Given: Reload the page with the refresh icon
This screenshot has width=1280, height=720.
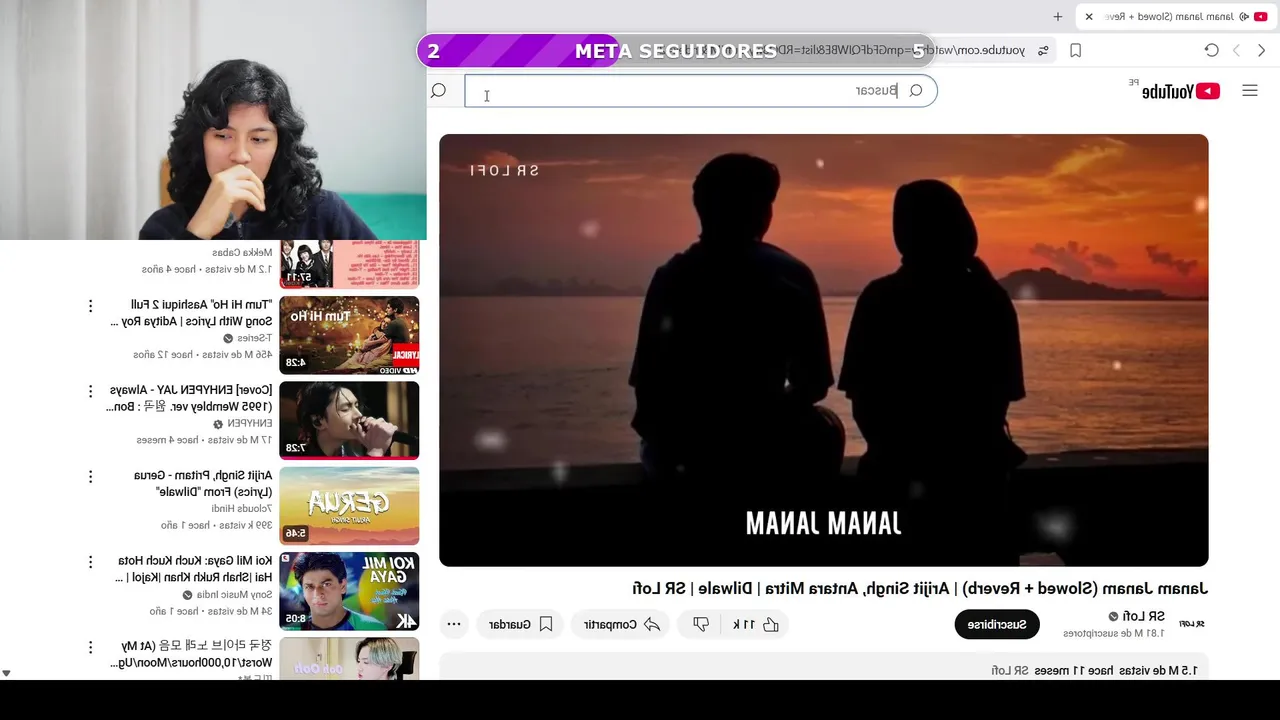Looking at the screenshot, I should point(1211,50).
